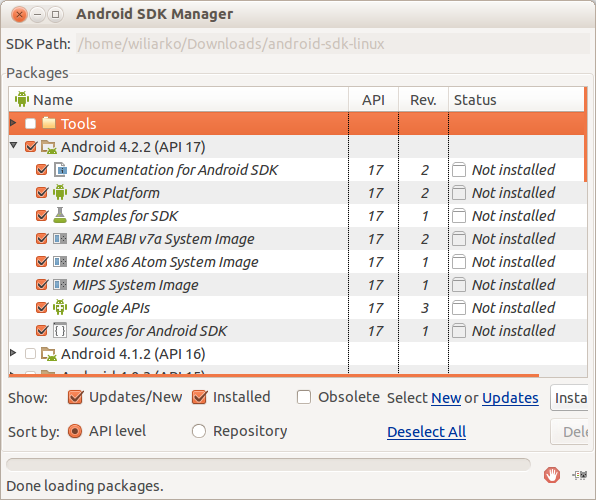Image resolution: width=596 pixels, height=500 pixels.
Task: Expand the Android 4.1.2 (API 16) node
Action: [13, 353]
